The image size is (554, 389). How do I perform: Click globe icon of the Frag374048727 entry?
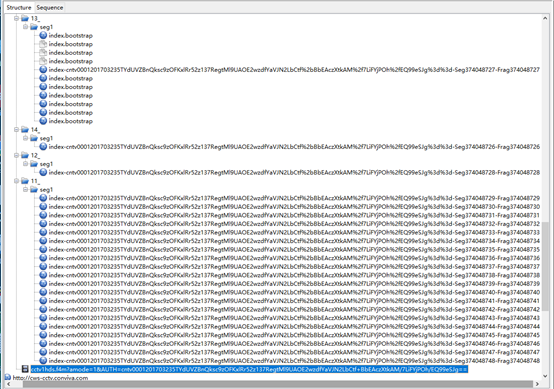[x=43, y=70]
